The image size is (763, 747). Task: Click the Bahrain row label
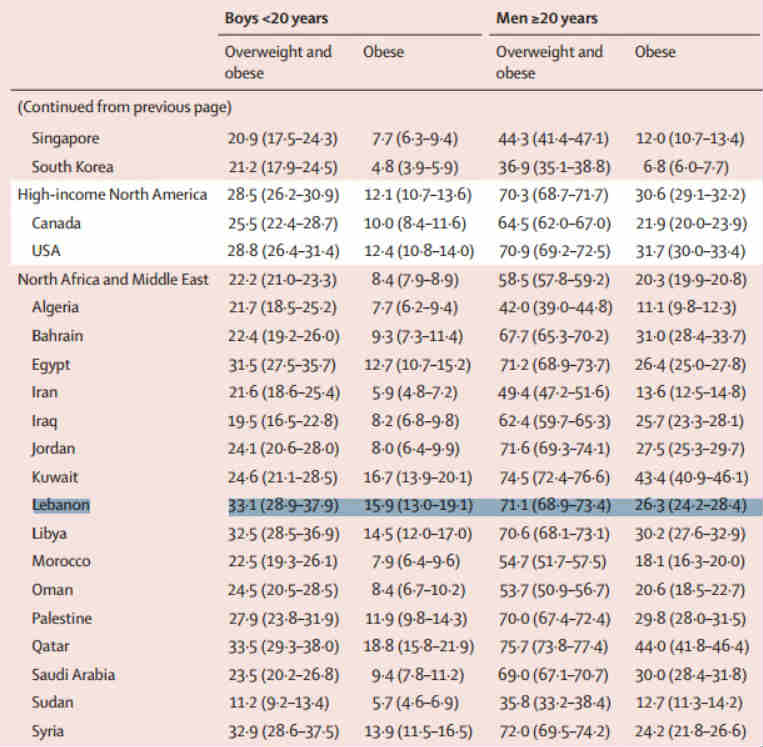pos(57,336)
